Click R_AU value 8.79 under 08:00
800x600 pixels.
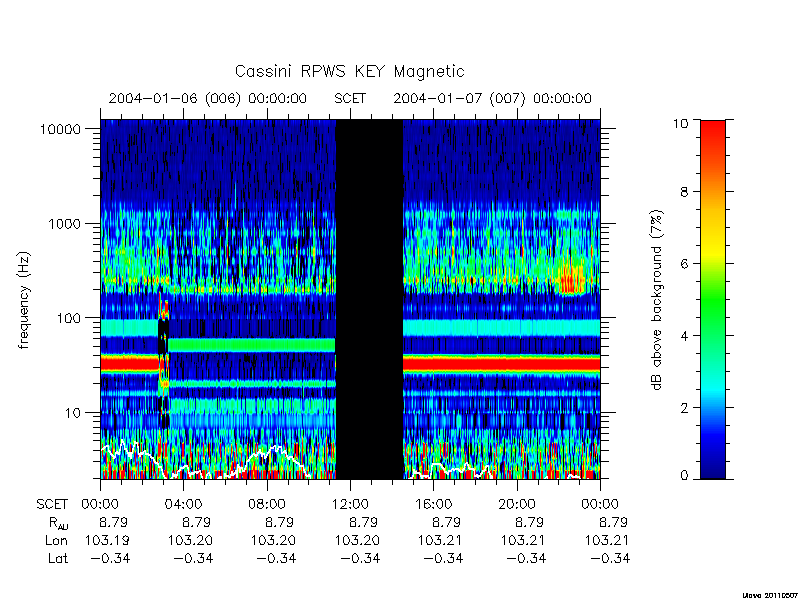(280, 522)
